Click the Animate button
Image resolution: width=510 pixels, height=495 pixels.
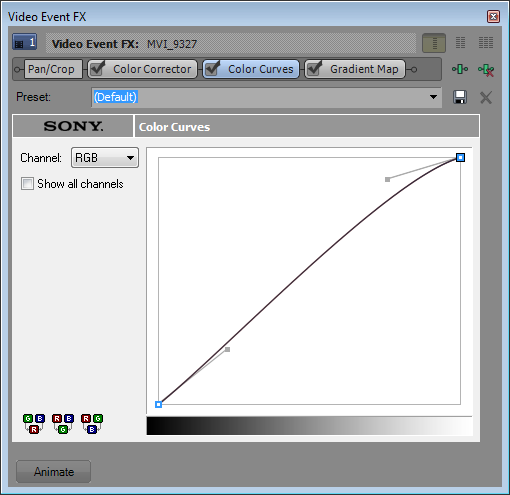click(x=53, y=472)
